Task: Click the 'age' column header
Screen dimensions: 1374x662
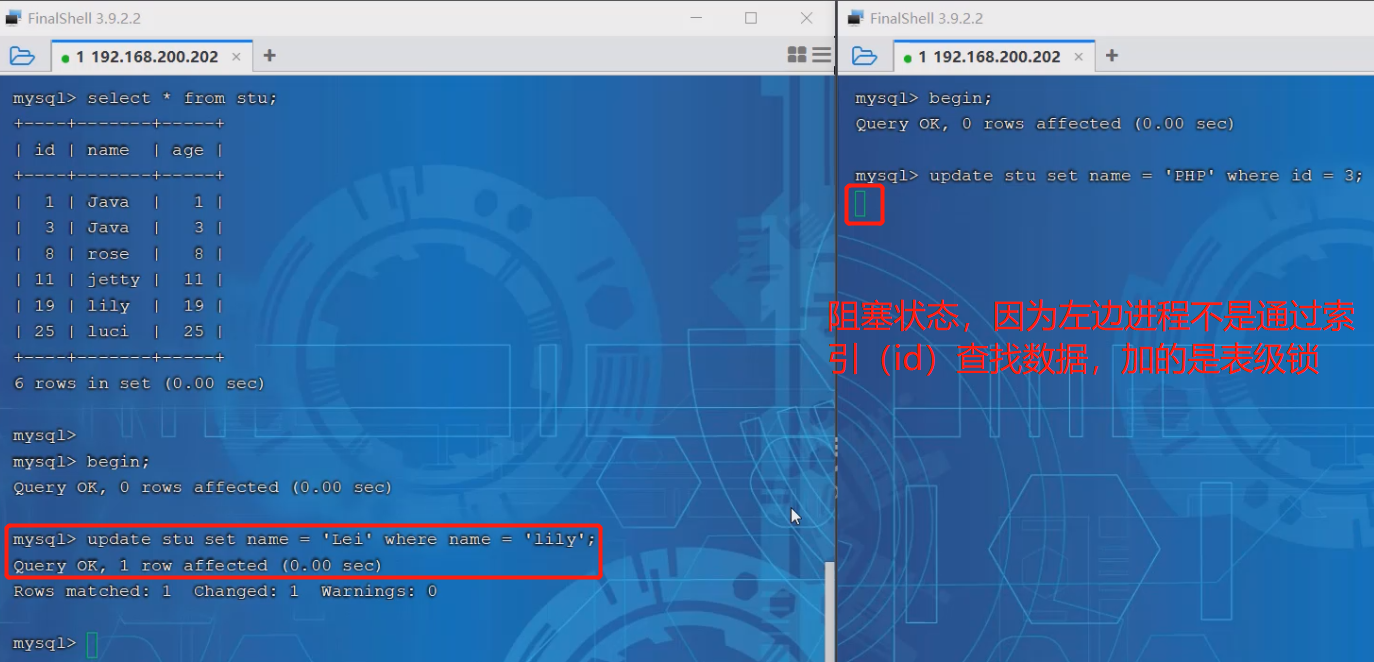Action: tap(187, 150)
